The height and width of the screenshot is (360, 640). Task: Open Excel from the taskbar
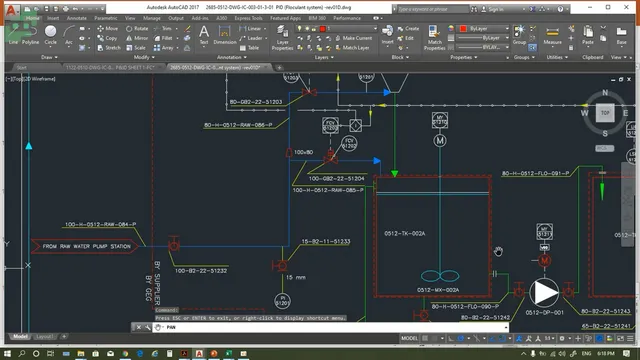229,353
